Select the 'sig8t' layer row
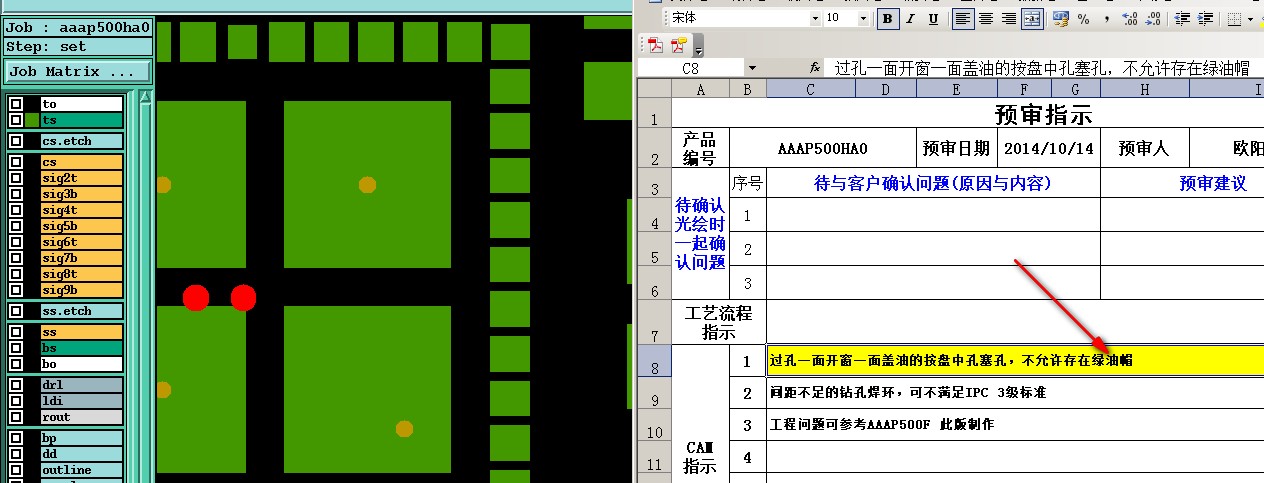 coord(81,274)
